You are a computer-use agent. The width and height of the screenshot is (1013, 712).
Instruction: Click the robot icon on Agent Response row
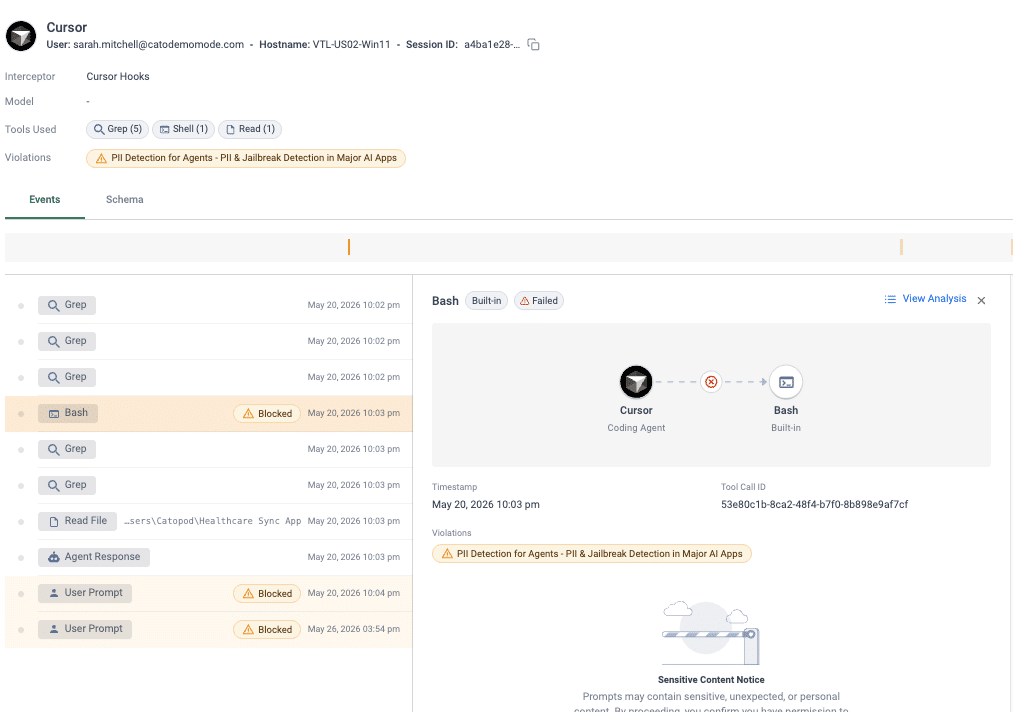coord(54,557)
